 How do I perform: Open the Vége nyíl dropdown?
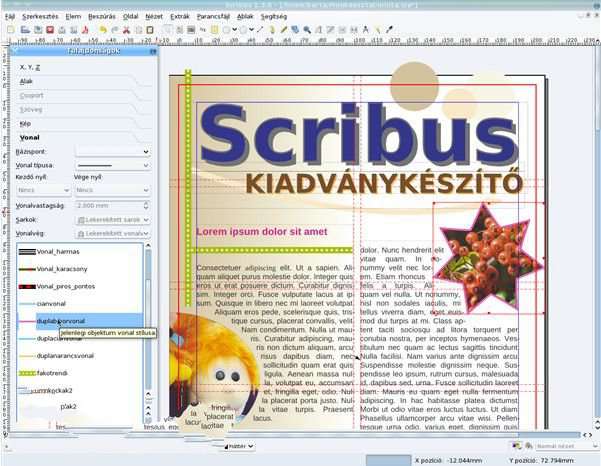pos(112,190)
